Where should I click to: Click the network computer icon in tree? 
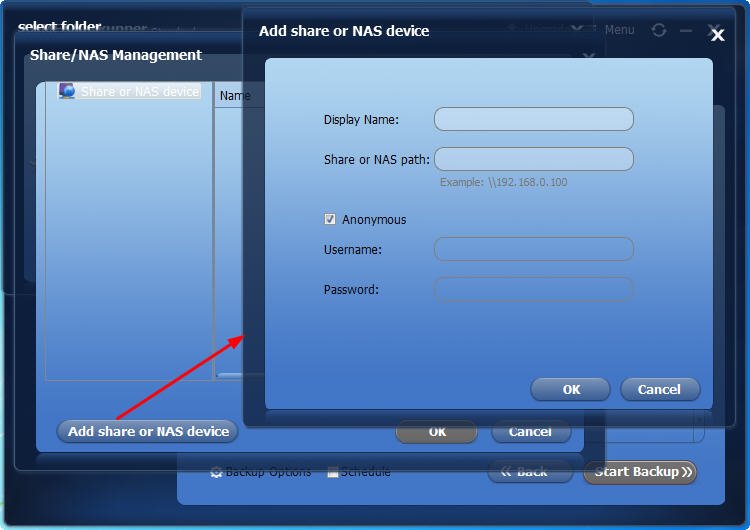tap(66, 90)
